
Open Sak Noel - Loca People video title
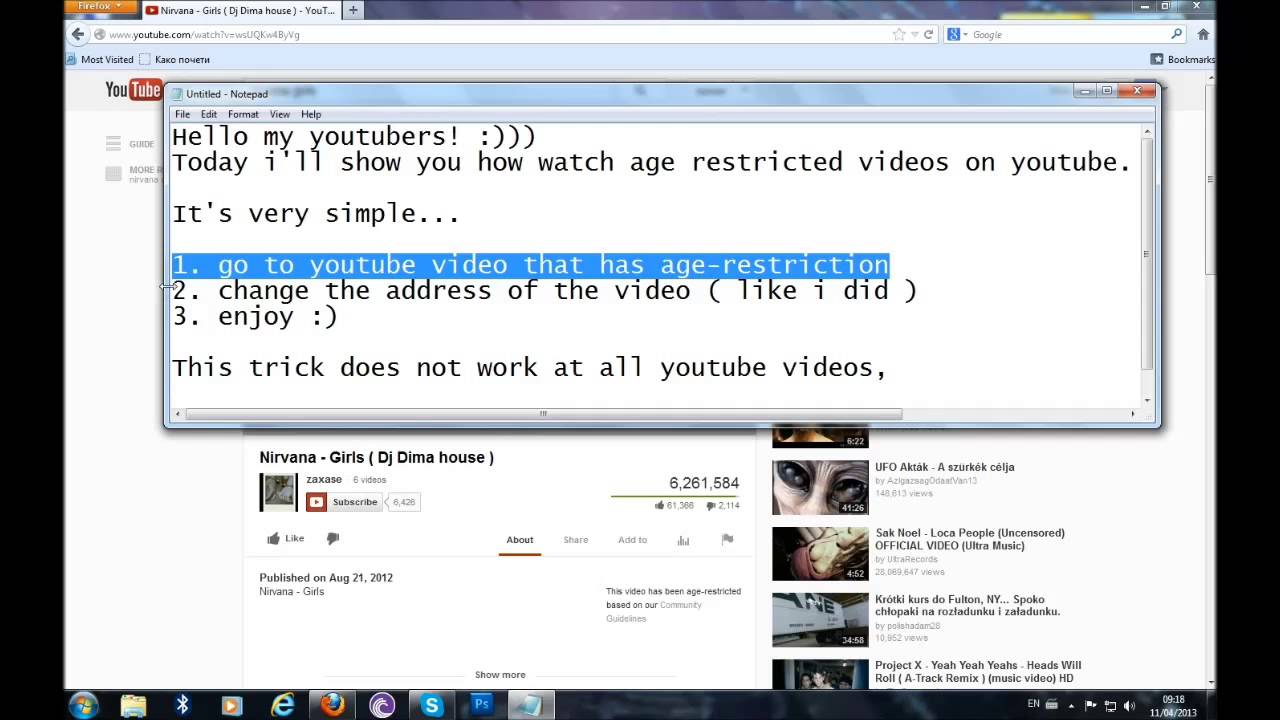click(970, 539)
